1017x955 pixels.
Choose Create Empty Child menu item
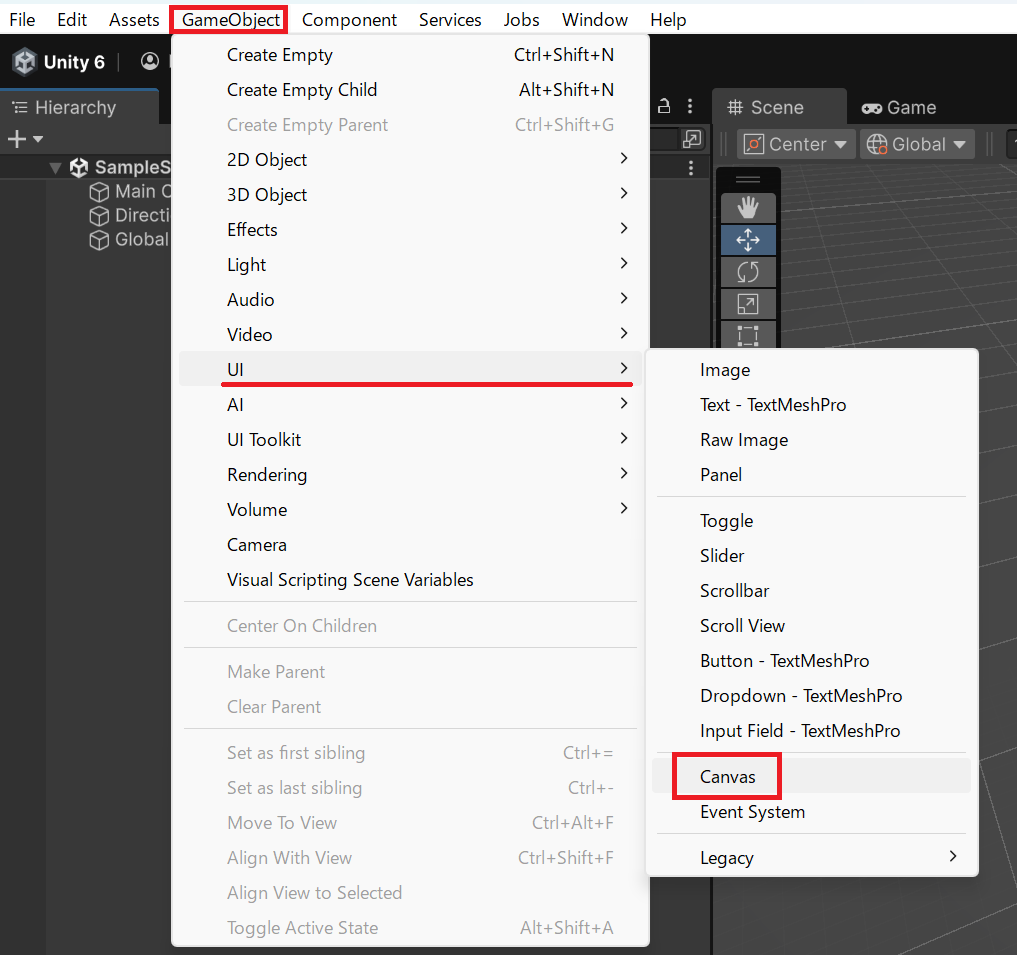point(302,90)
